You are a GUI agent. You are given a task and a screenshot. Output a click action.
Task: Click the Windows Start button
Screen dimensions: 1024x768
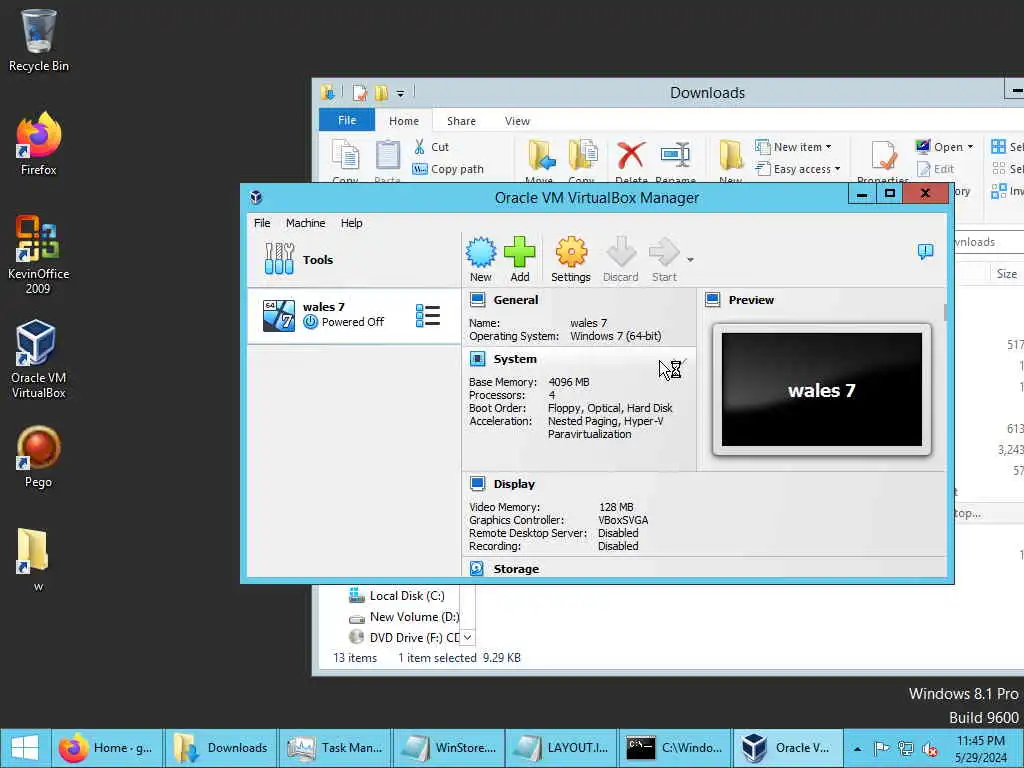(25, 748)
